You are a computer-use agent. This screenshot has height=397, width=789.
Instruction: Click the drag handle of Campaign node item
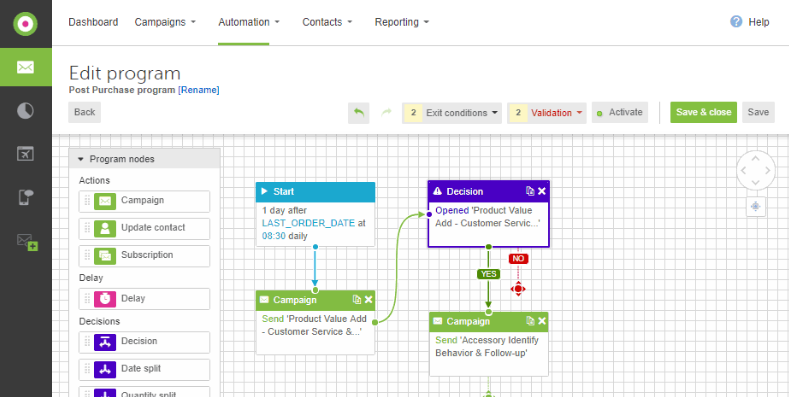(87, 201)
